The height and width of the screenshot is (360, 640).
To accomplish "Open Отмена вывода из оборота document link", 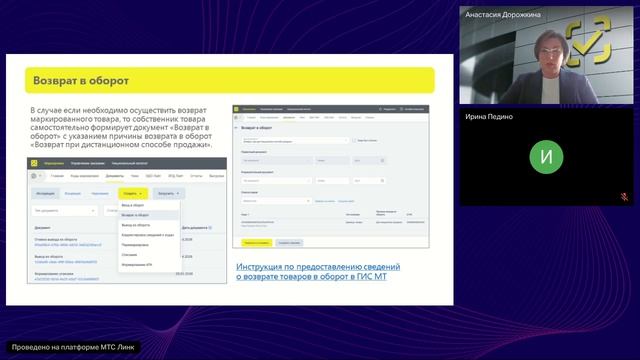I will (68, 245).
